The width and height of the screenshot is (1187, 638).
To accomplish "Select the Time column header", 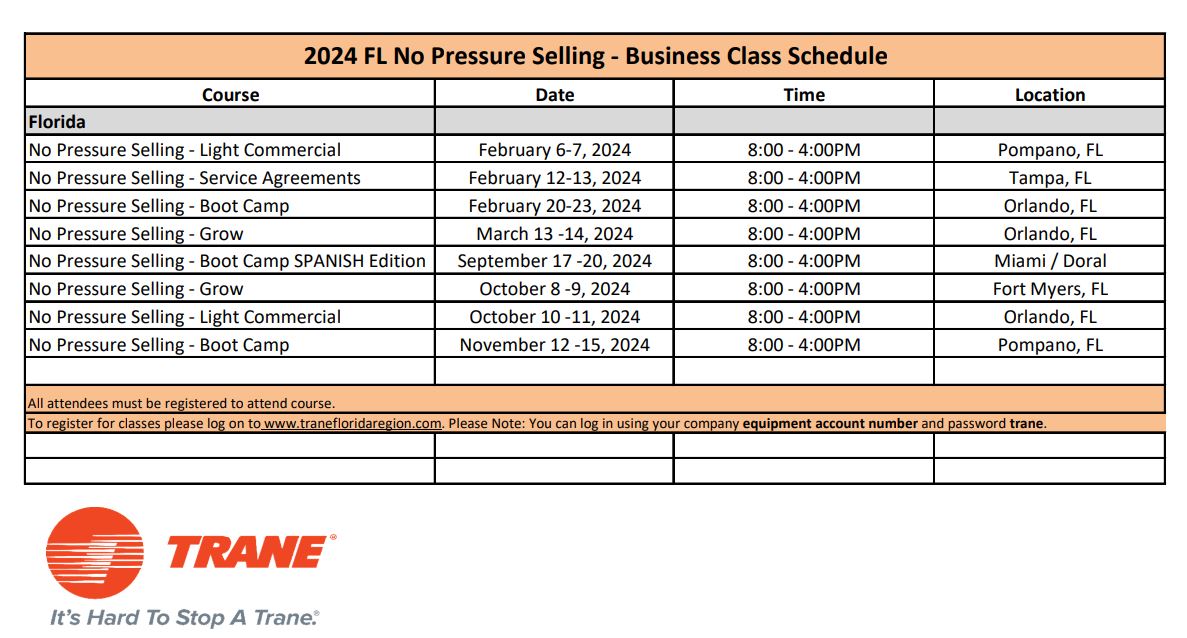I will pos(803,95).
